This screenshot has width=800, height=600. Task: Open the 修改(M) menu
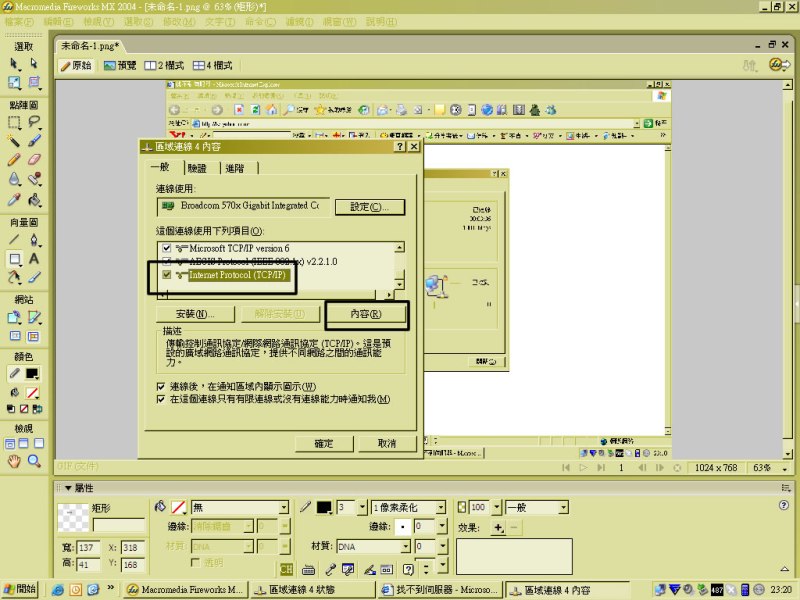(179, 22)
